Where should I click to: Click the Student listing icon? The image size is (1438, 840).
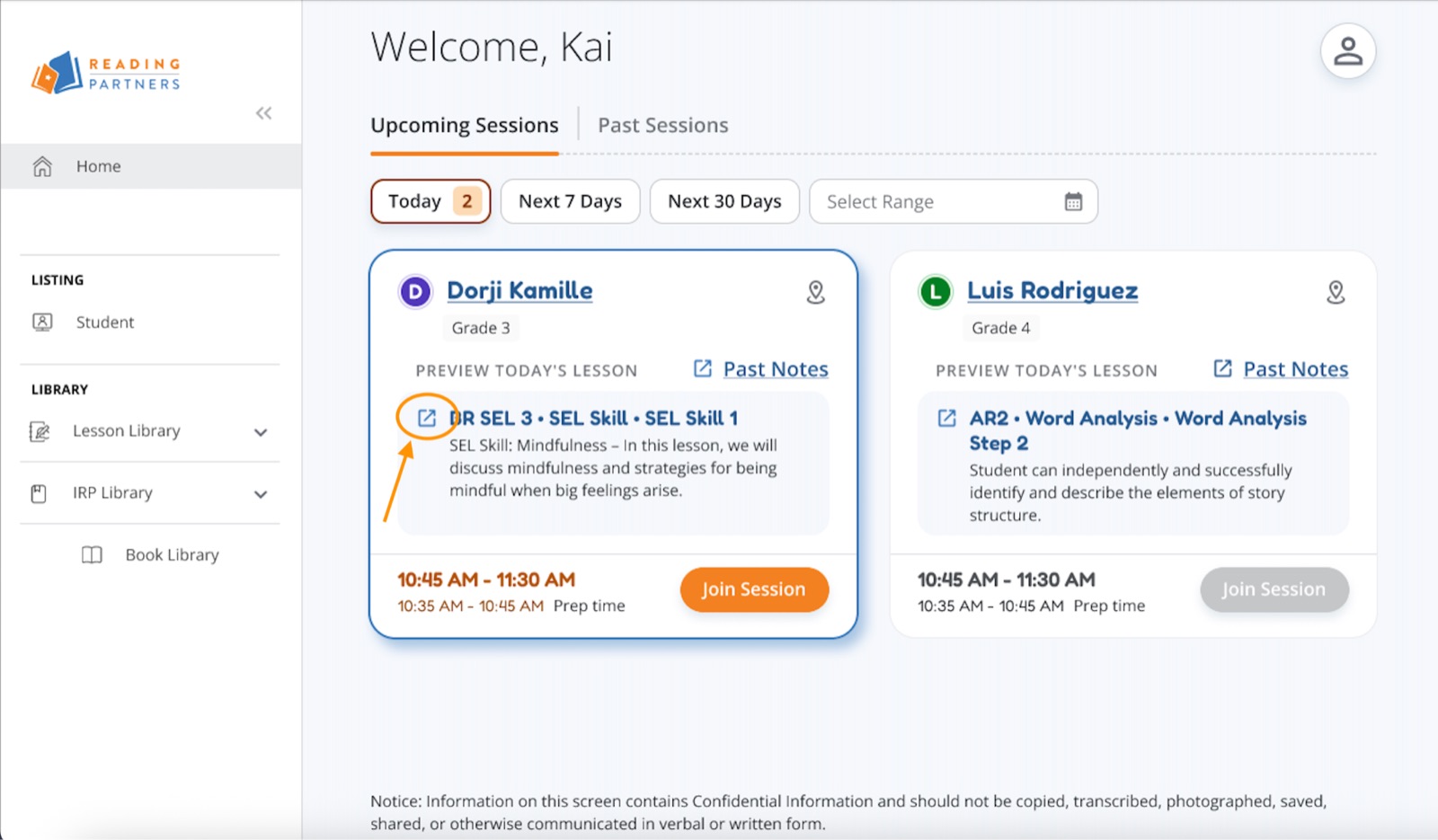42,322
